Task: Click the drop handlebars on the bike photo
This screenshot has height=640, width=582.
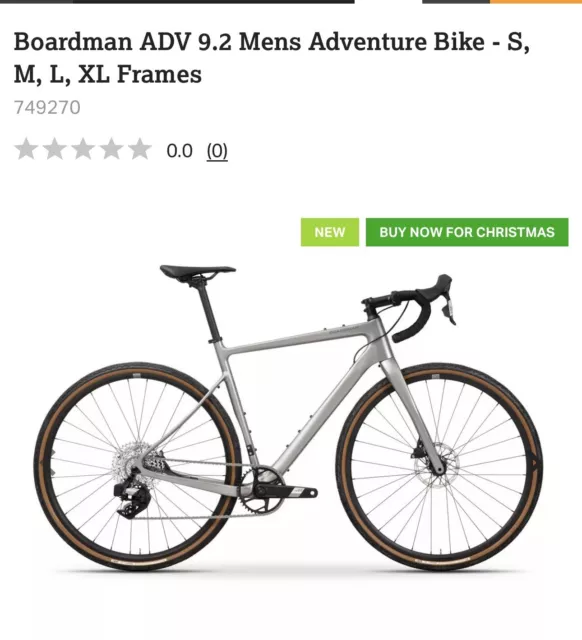Action: 412,308
